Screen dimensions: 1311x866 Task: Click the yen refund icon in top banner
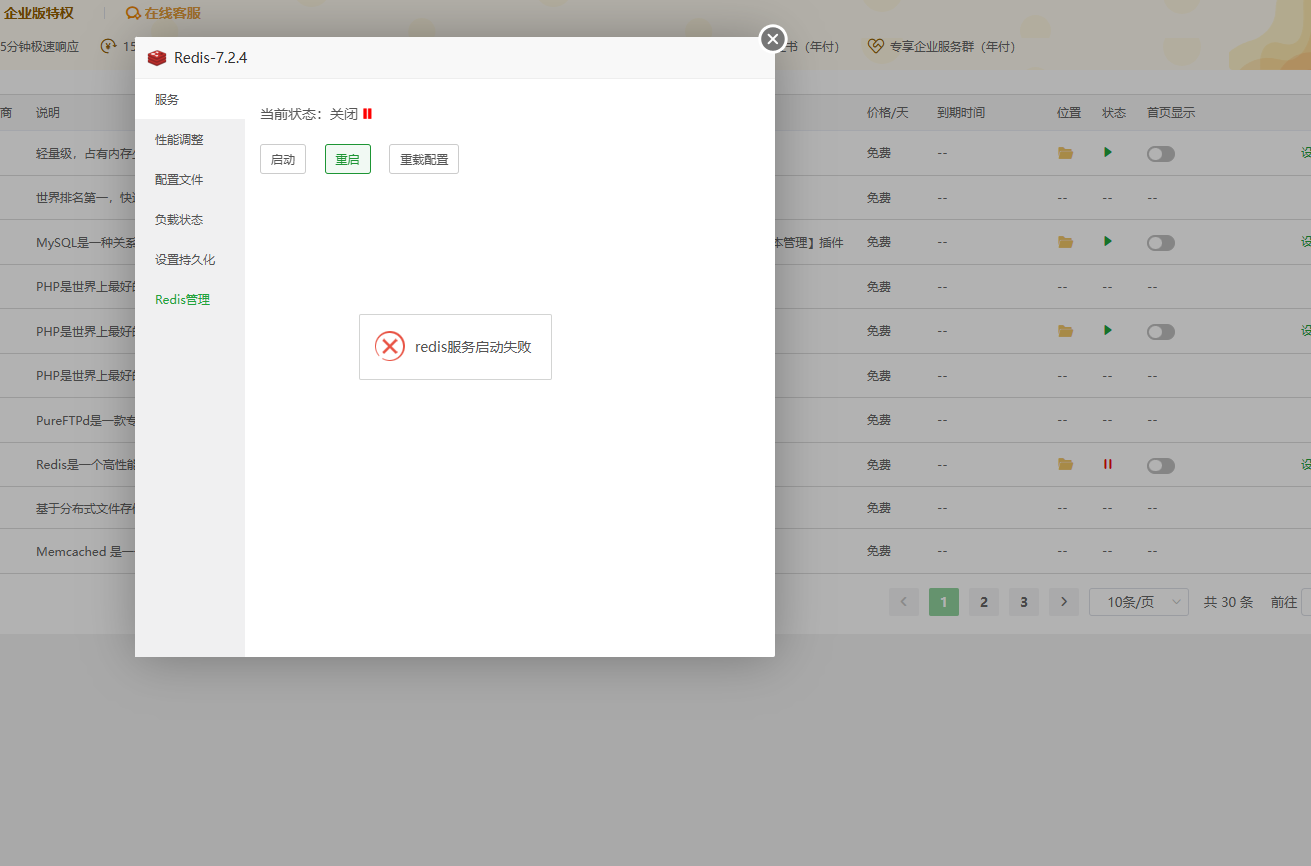point(108,46)
